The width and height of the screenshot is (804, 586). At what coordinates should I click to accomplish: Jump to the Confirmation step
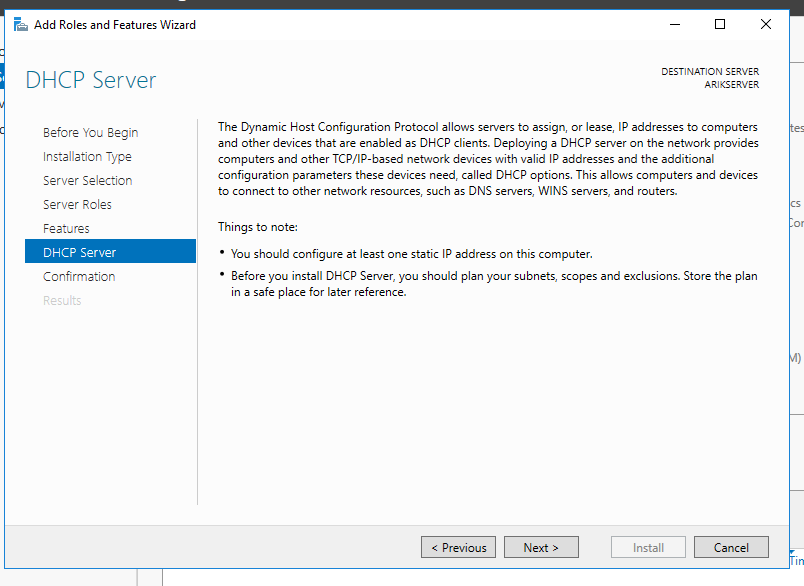pos(79,277)
